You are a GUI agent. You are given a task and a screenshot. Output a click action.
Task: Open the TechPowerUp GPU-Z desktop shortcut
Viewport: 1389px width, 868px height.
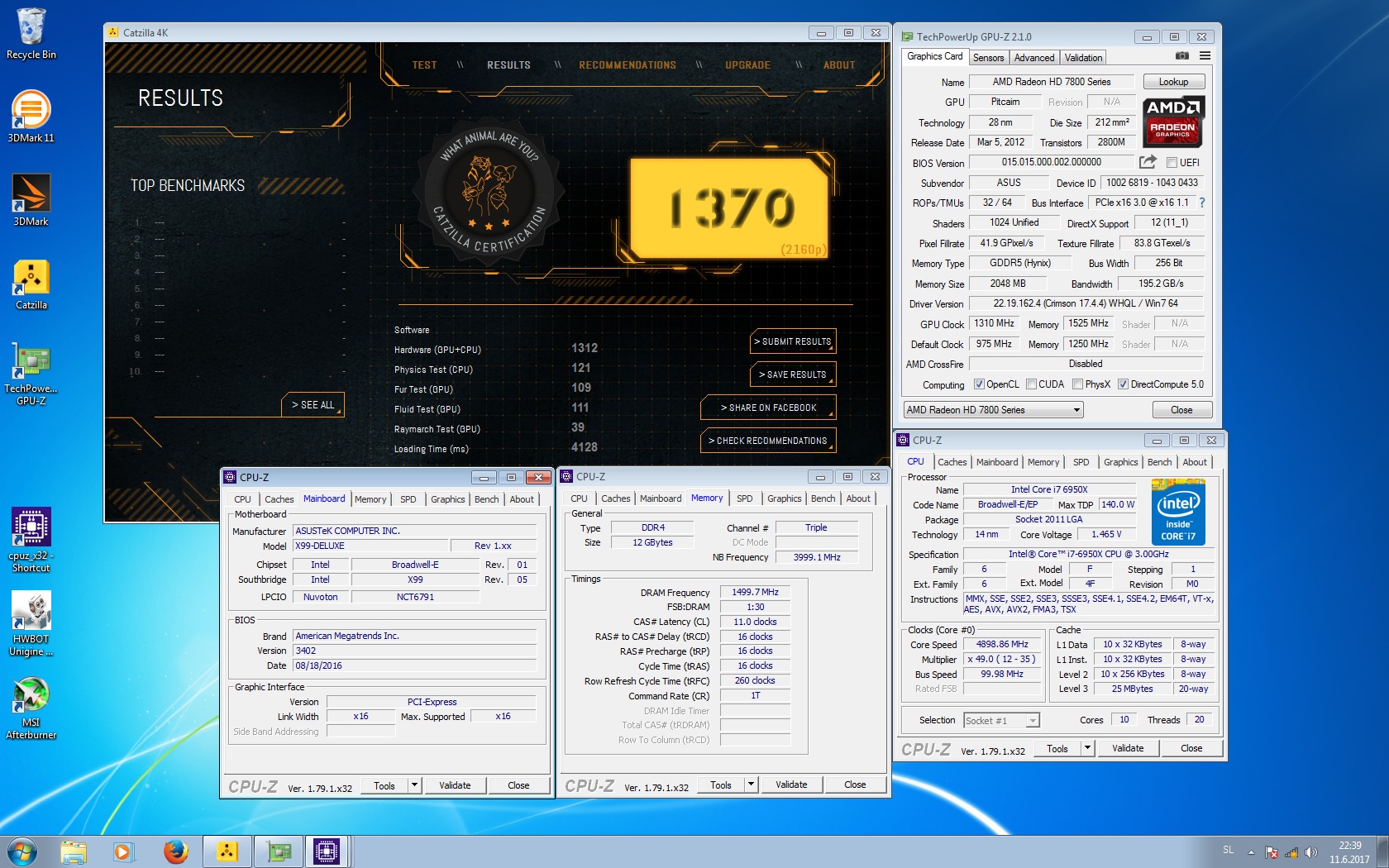click(31, 373)
